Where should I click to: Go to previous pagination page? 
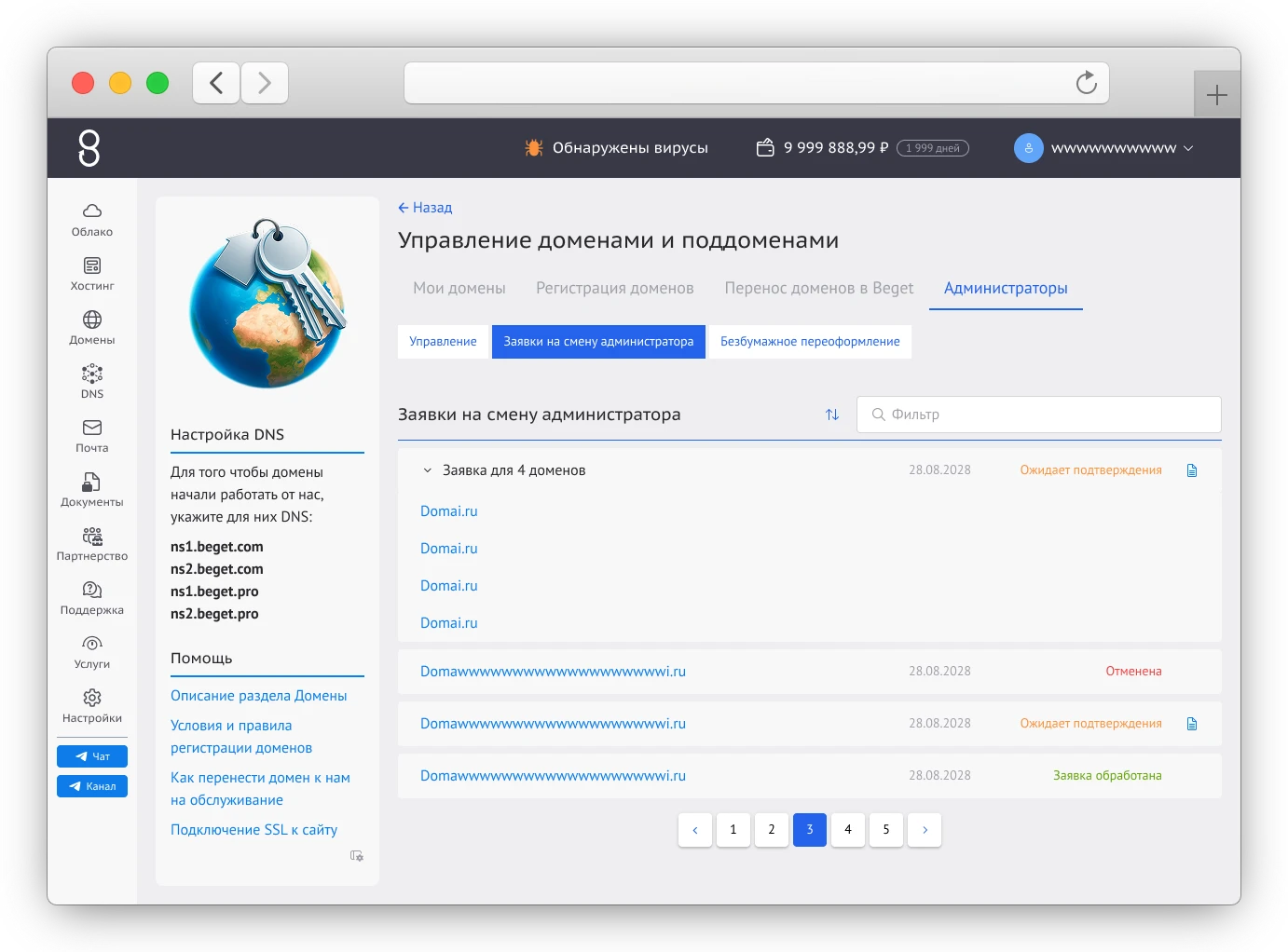(x=695, y=830)
